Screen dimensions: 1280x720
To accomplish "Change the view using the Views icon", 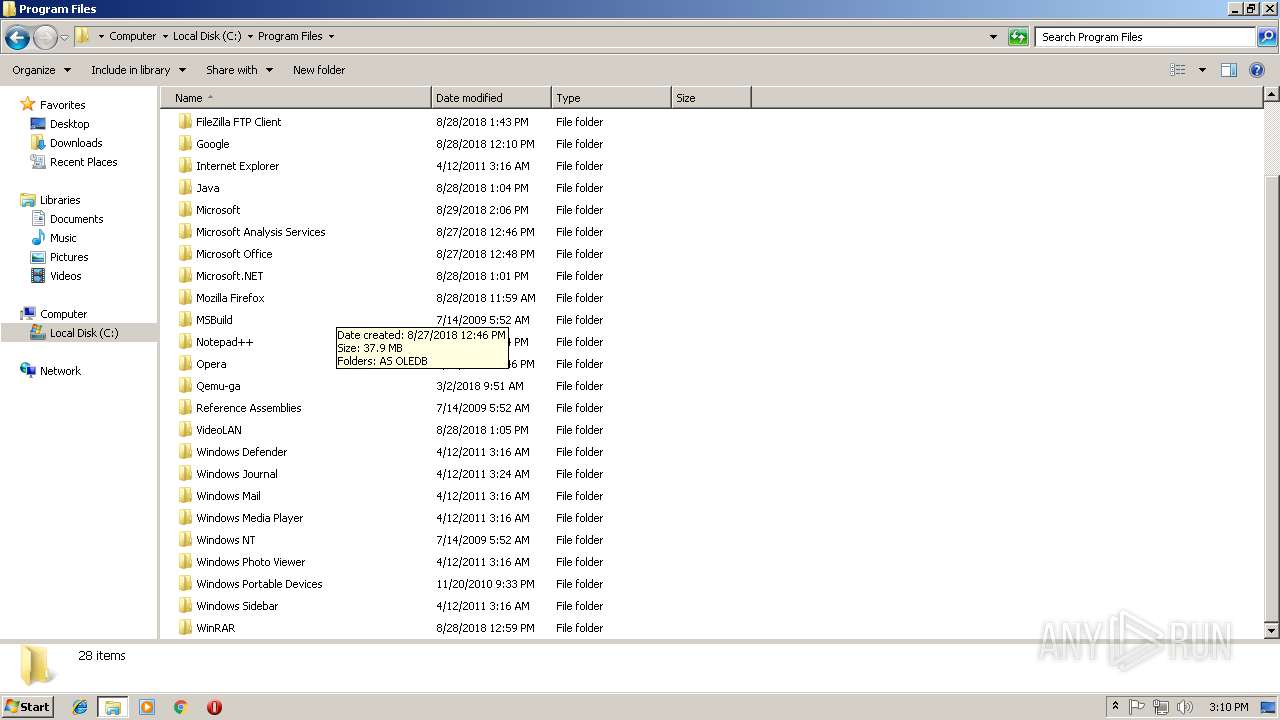I will click(1178, 70).
